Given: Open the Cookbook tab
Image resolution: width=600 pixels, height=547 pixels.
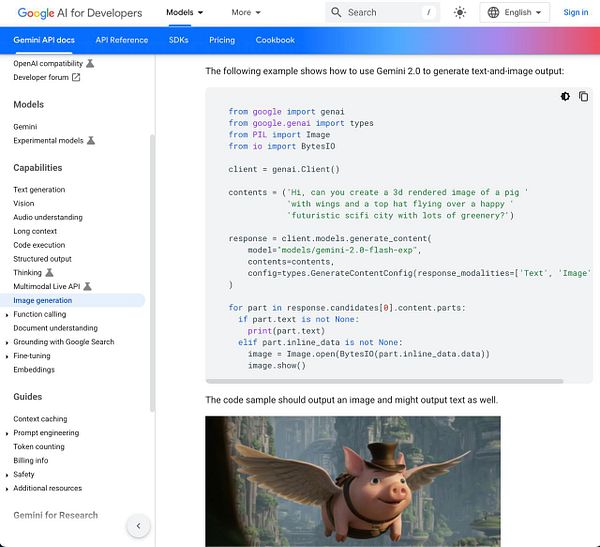Looking at the screenshot, I should tap(275, 40).
